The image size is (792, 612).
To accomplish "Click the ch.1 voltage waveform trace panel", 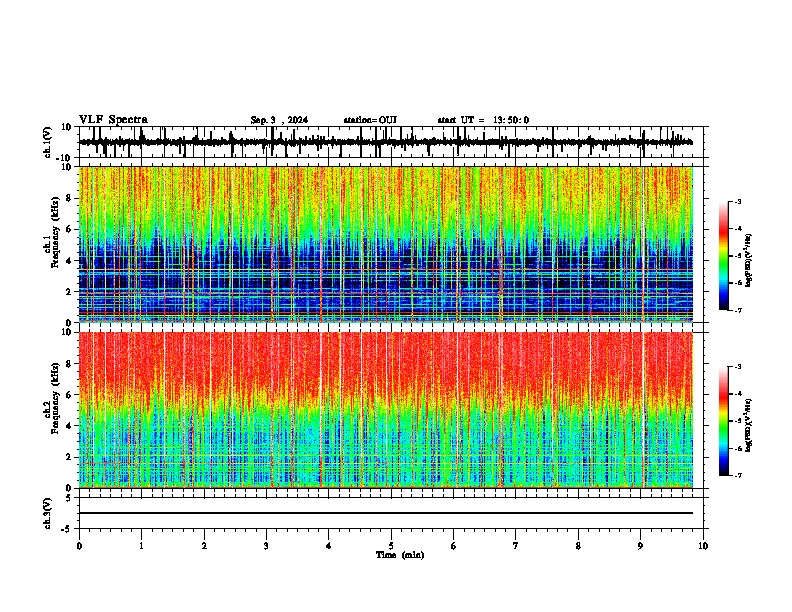I will click(391, 142).
